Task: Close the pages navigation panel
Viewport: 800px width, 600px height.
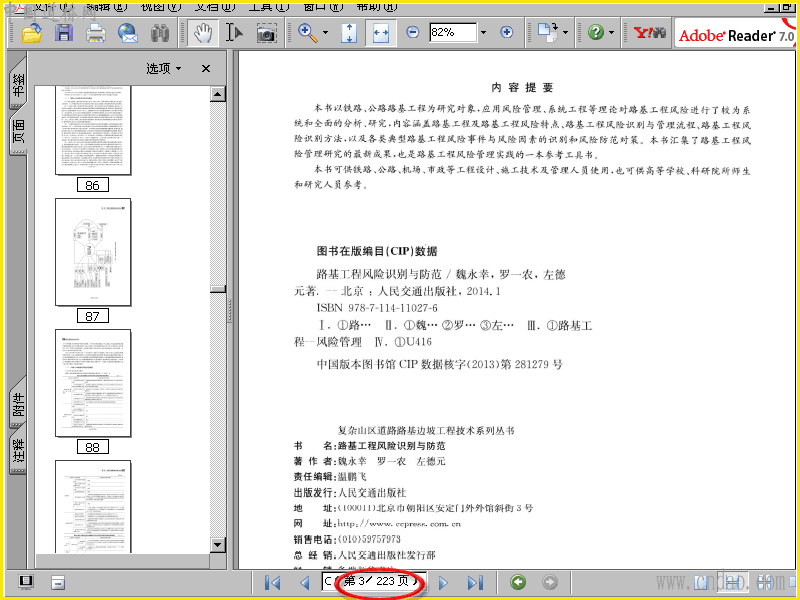Action: pos(206,68)
